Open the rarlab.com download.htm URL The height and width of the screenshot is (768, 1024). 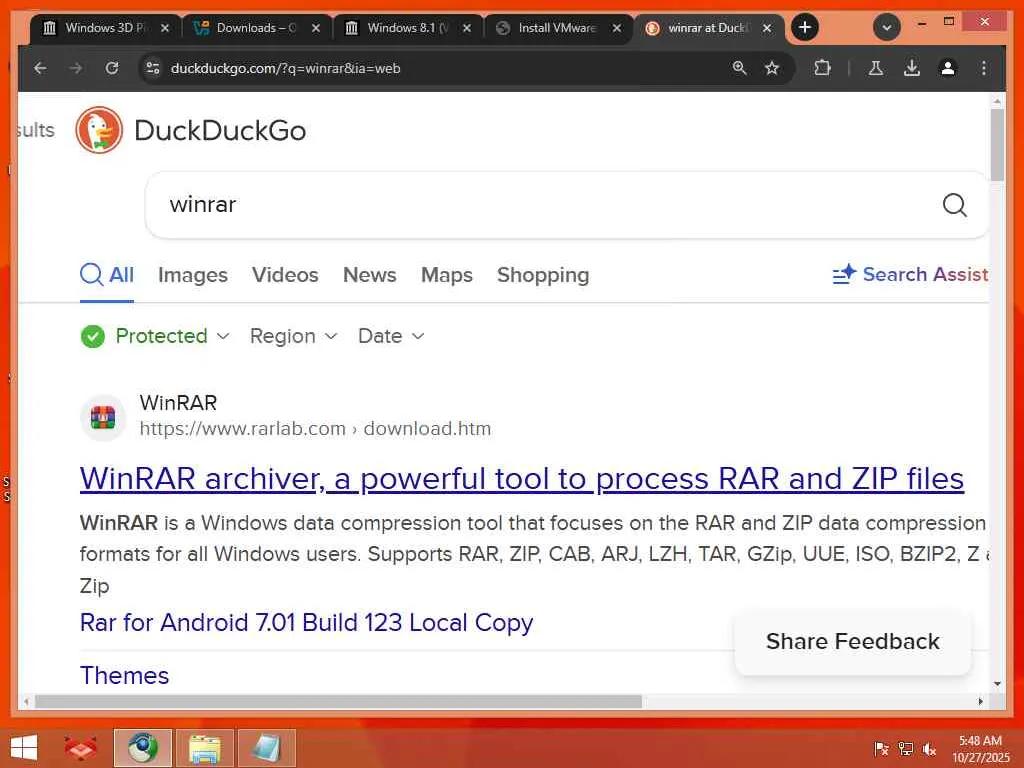[315, 428]
